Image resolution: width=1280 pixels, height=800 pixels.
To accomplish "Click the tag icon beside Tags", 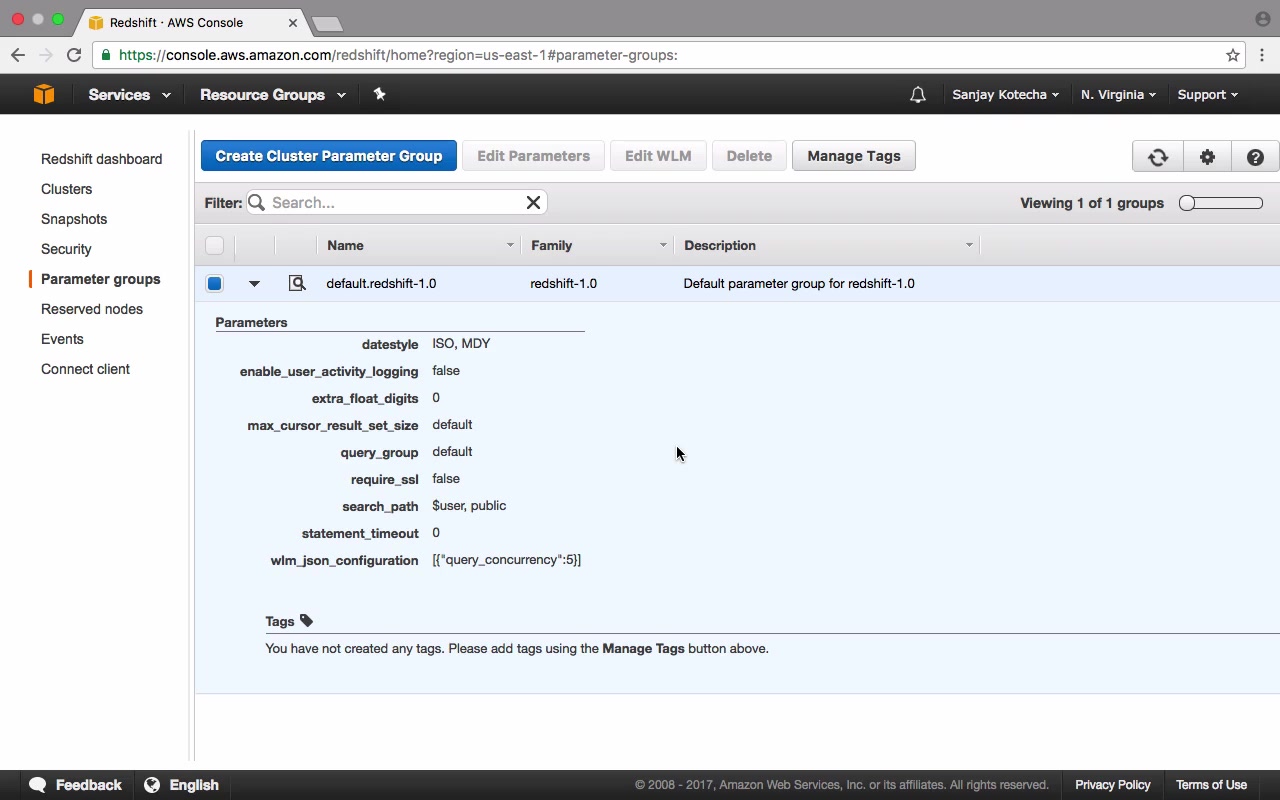I will [307, 621].
